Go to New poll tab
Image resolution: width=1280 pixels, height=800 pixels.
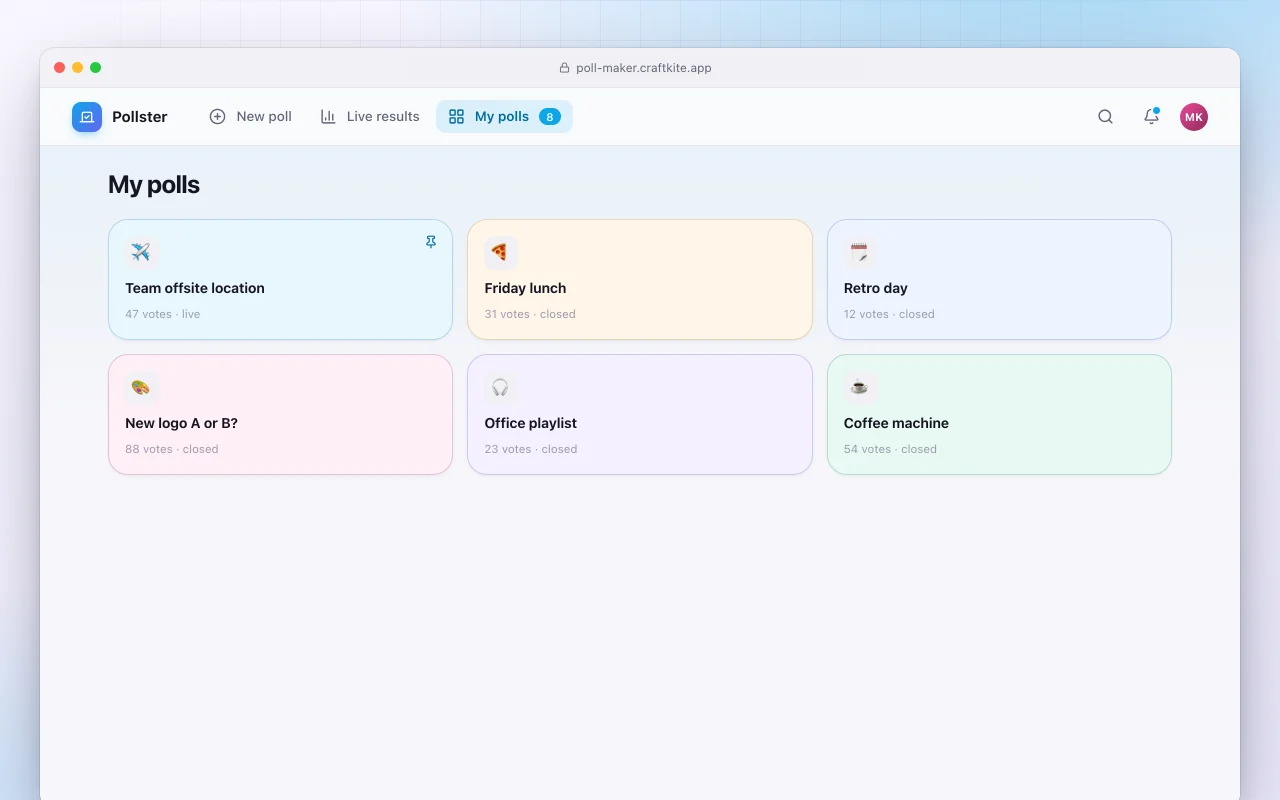[250, 117]
